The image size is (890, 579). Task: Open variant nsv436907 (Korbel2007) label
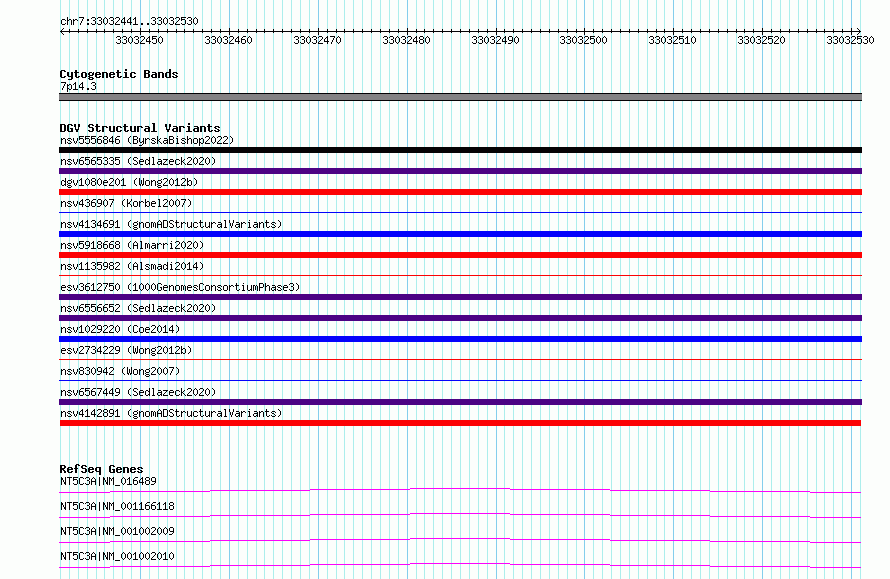click(126, 203)
